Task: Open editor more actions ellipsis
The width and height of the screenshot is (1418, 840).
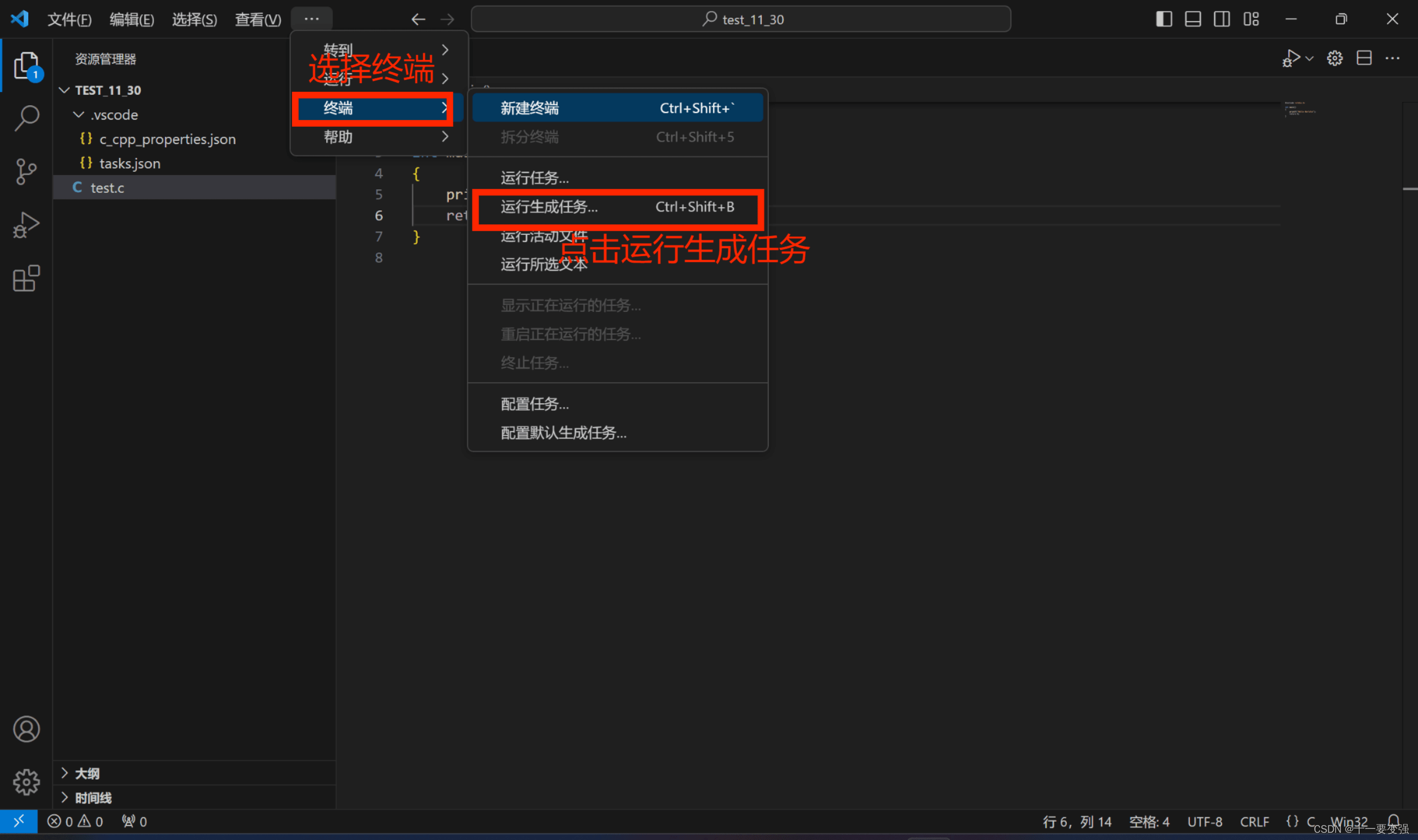Action: pos(1393,58)
